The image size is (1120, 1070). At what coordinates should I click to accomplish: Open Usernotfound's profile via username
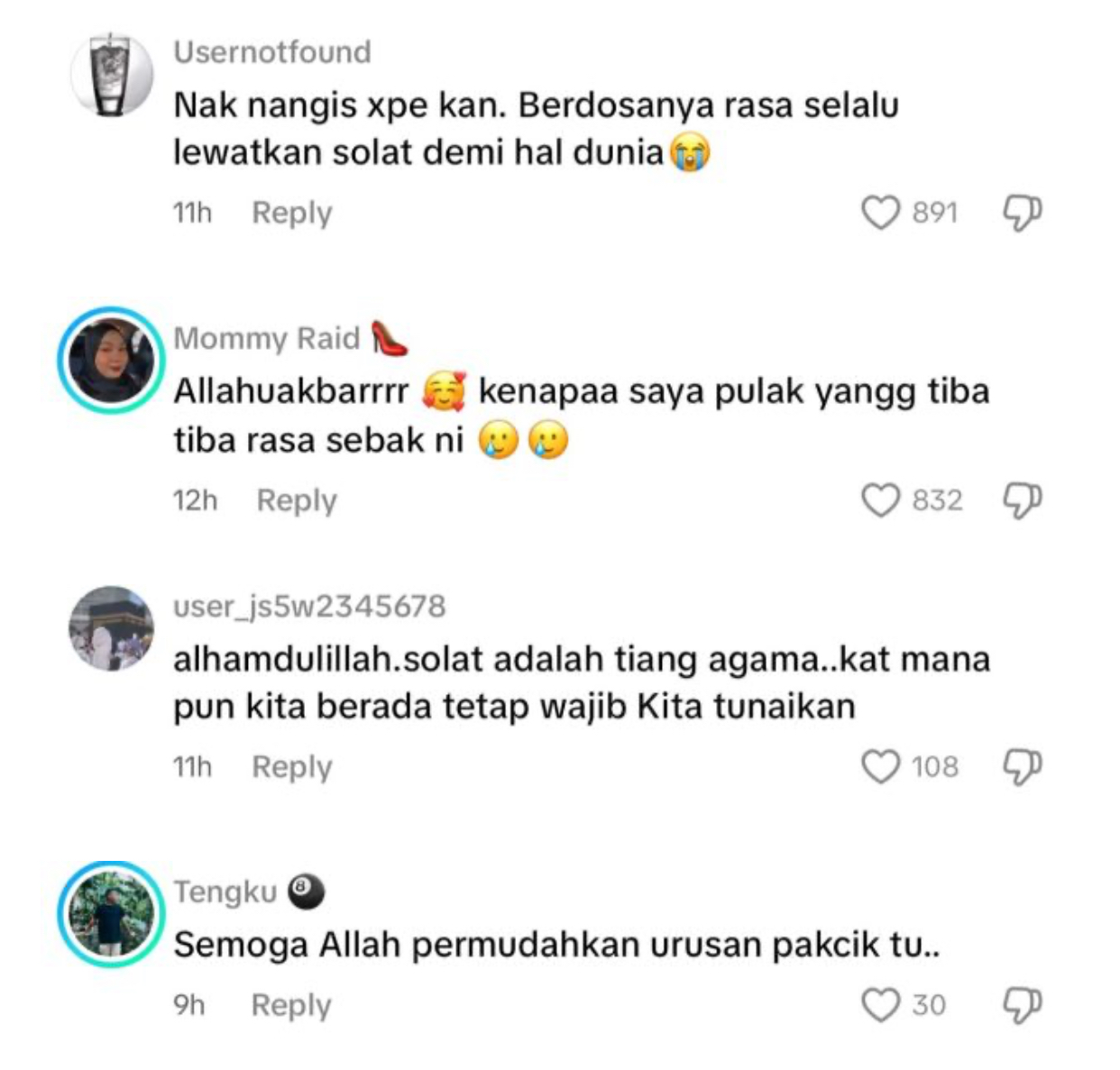tap(271, 52)
